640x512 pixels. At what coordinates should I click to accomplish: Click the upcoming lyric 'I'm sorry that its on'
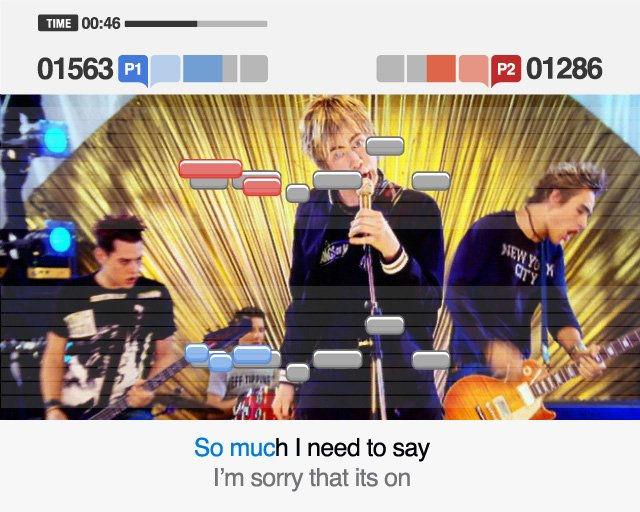coord(312,478)
